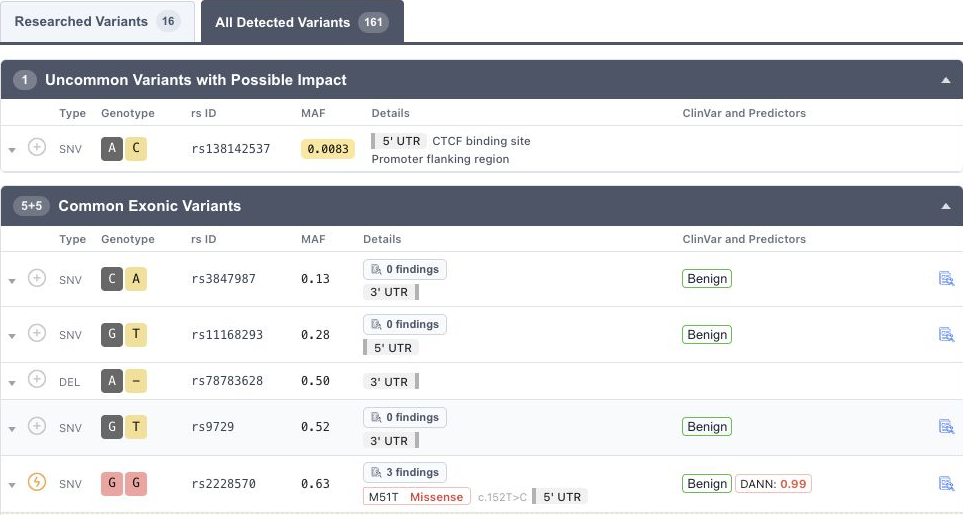
Task: Click the 0.0083 MAF badge
Action: click(x=328, y=149)
